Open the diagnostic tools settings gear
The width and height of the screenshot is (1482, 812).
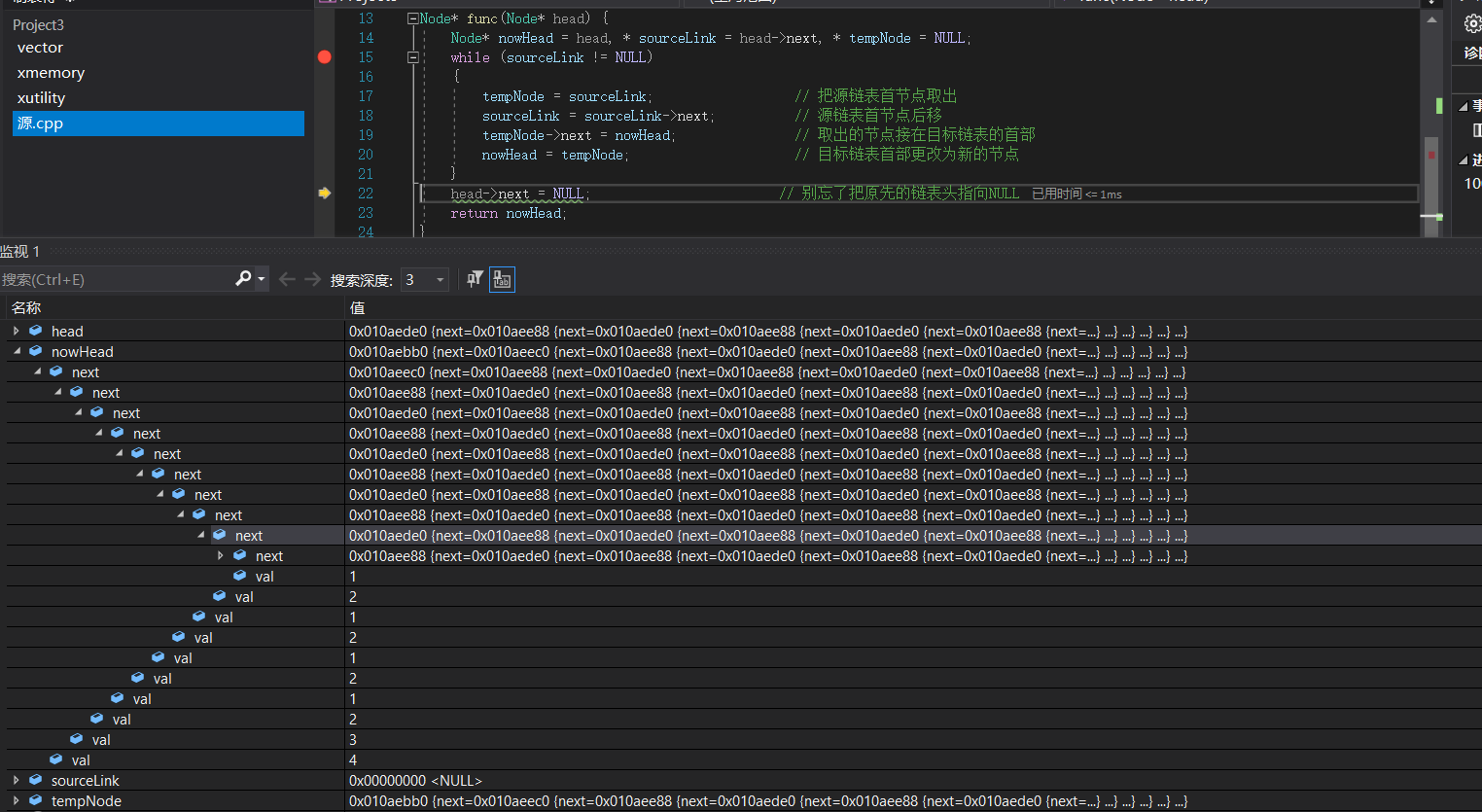(1472, 24)
